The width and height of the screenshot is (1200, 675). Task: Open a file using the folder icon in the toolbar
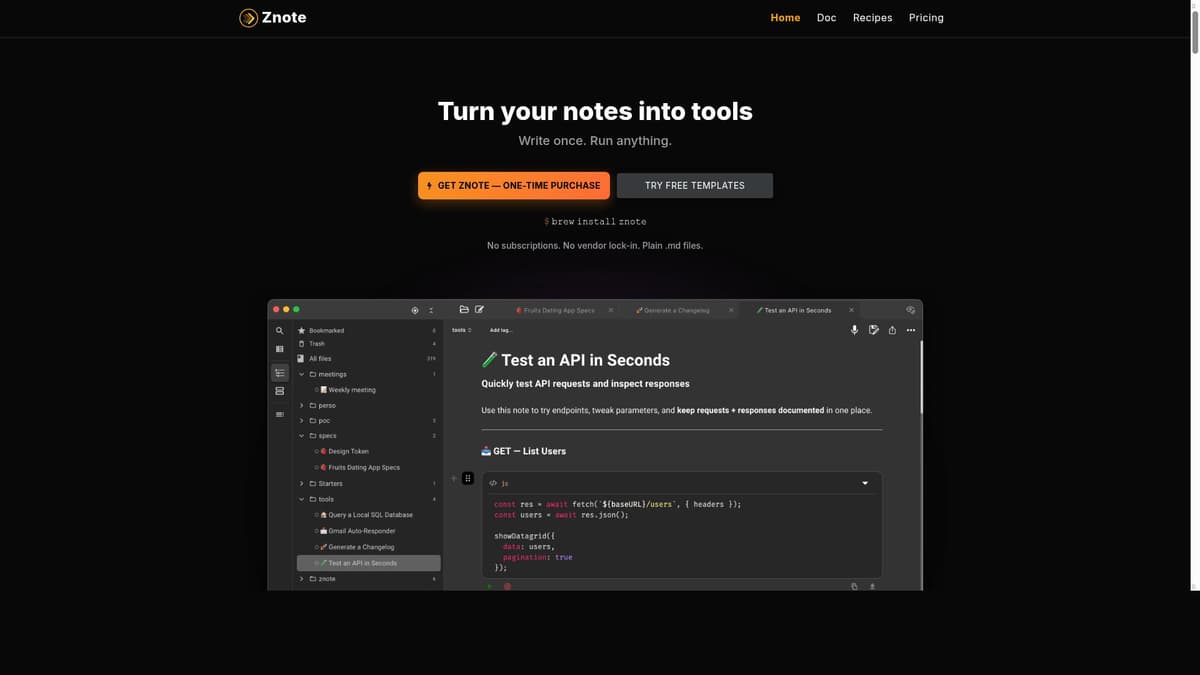point(462,310)
